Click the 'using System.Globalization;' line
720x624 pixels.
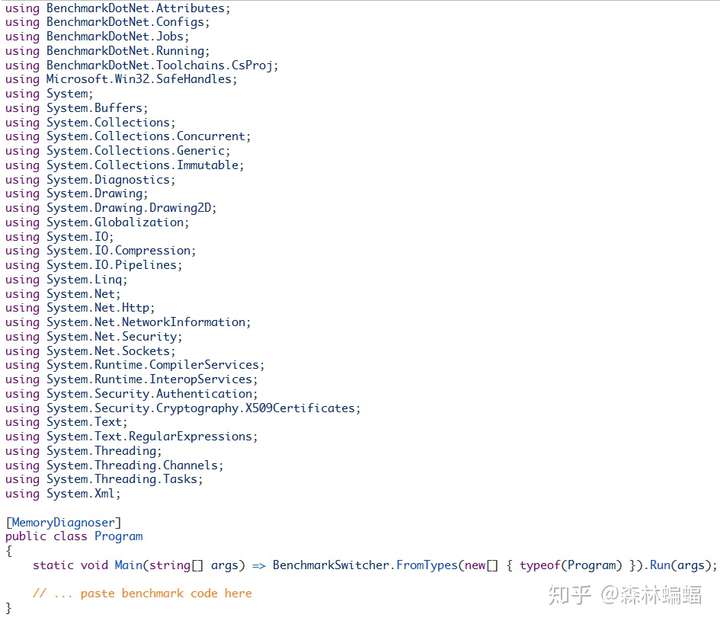(x=97, y=223)
